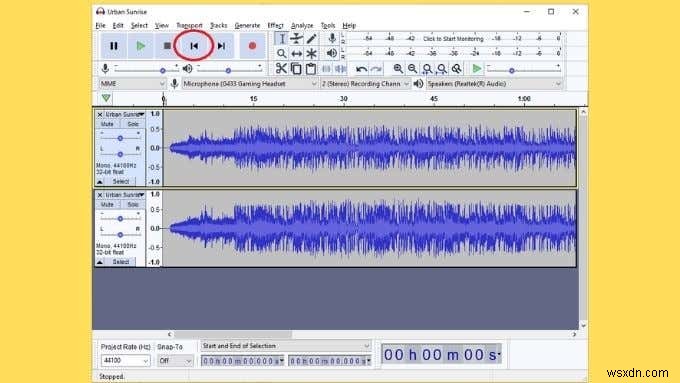Click the first track's gain slider
This screenshot has height=383, width=680.
pyautogui.click(x=120, y=137)
